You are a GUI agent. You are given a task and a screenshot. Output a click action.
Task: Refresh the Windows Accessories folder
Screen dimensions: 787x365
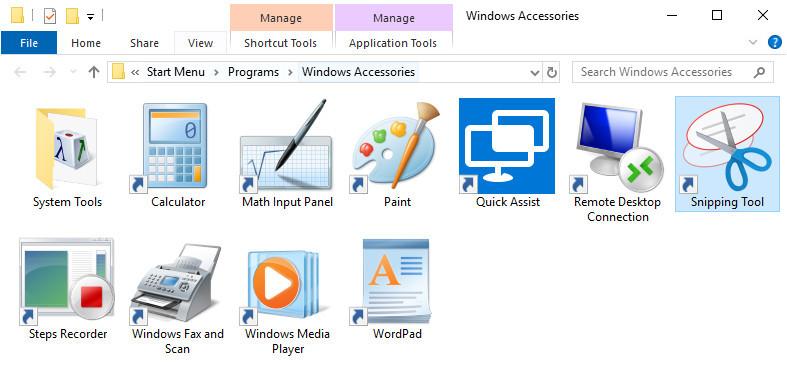point(552,72)
